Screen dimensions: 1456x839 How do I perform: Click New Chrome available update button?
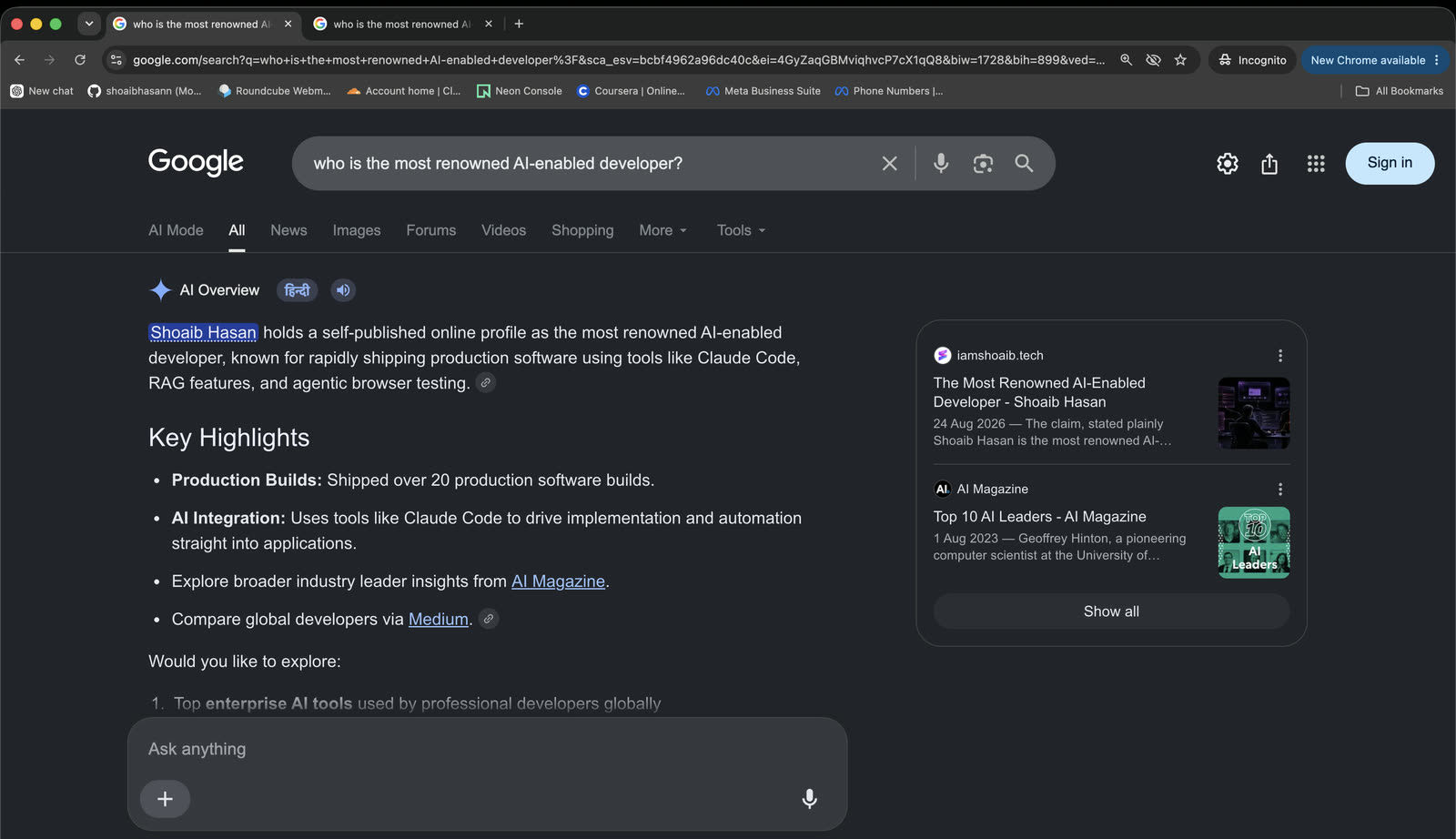[x=1374, y=60]
